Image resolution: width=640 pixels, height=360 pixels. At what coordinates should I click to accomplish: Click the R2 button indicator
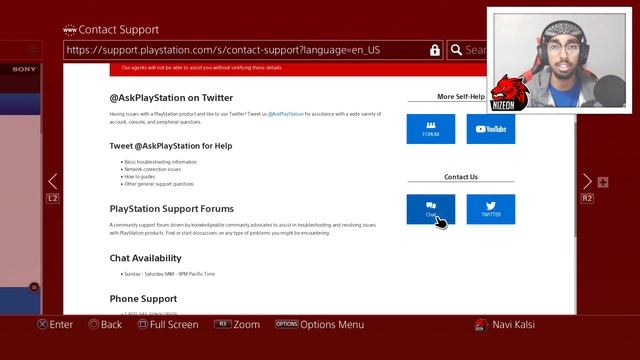pos(587,198)
